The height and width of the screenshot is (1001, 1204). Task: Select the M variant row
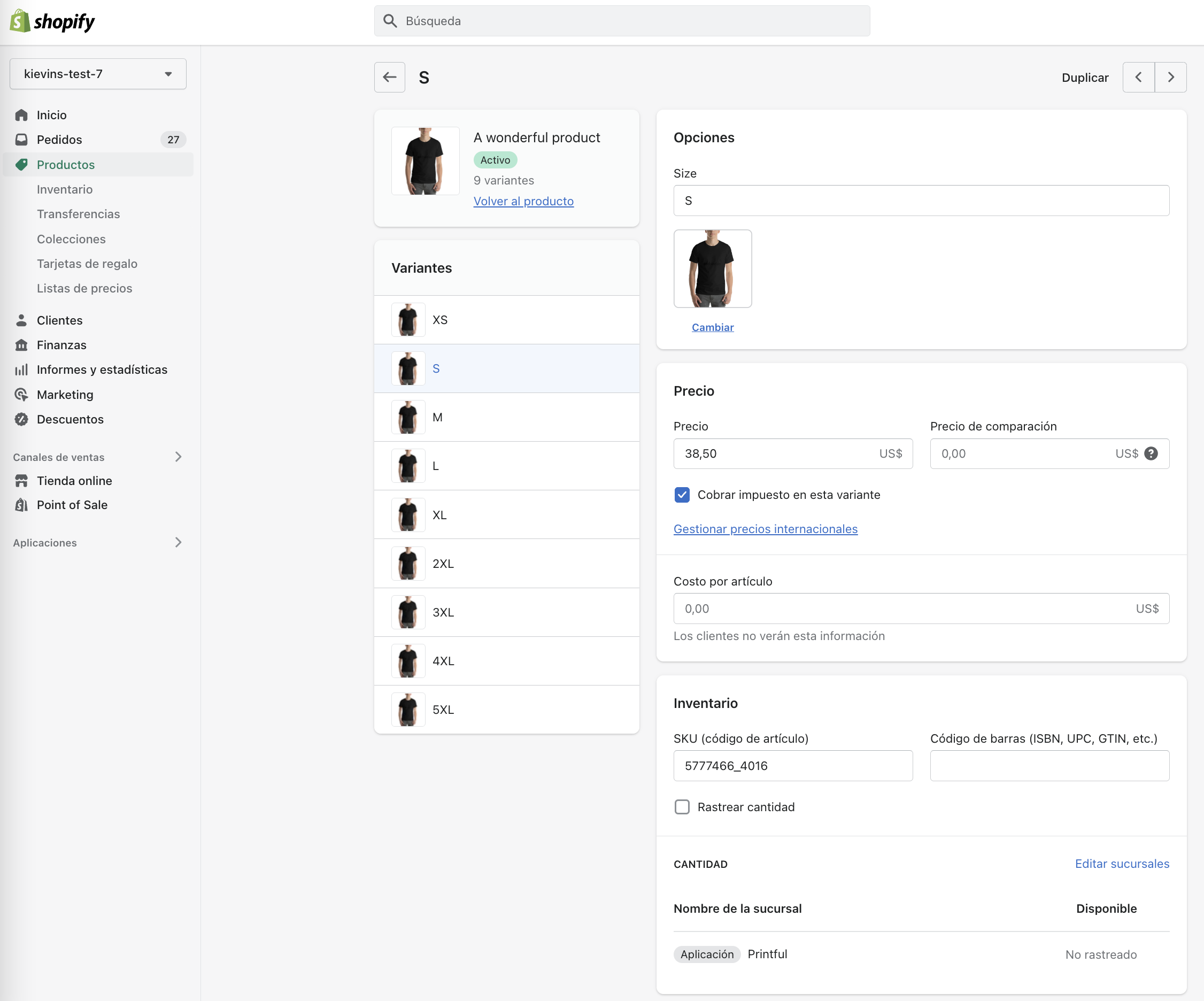pyautogui.click(x=507, y=418)
